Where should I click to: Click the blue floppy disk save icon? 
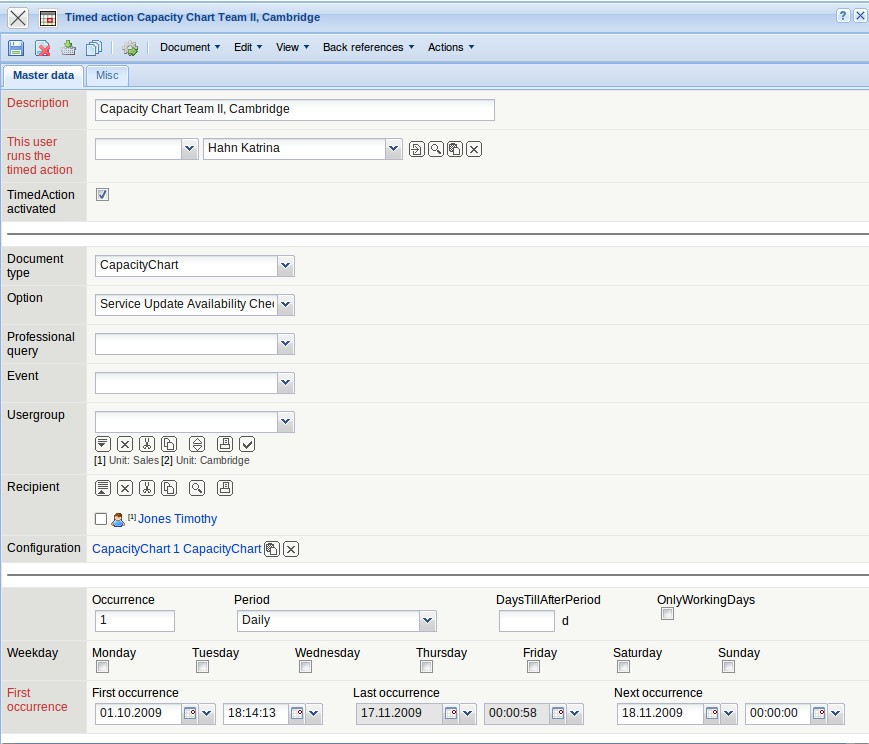[x=16, y=48]
